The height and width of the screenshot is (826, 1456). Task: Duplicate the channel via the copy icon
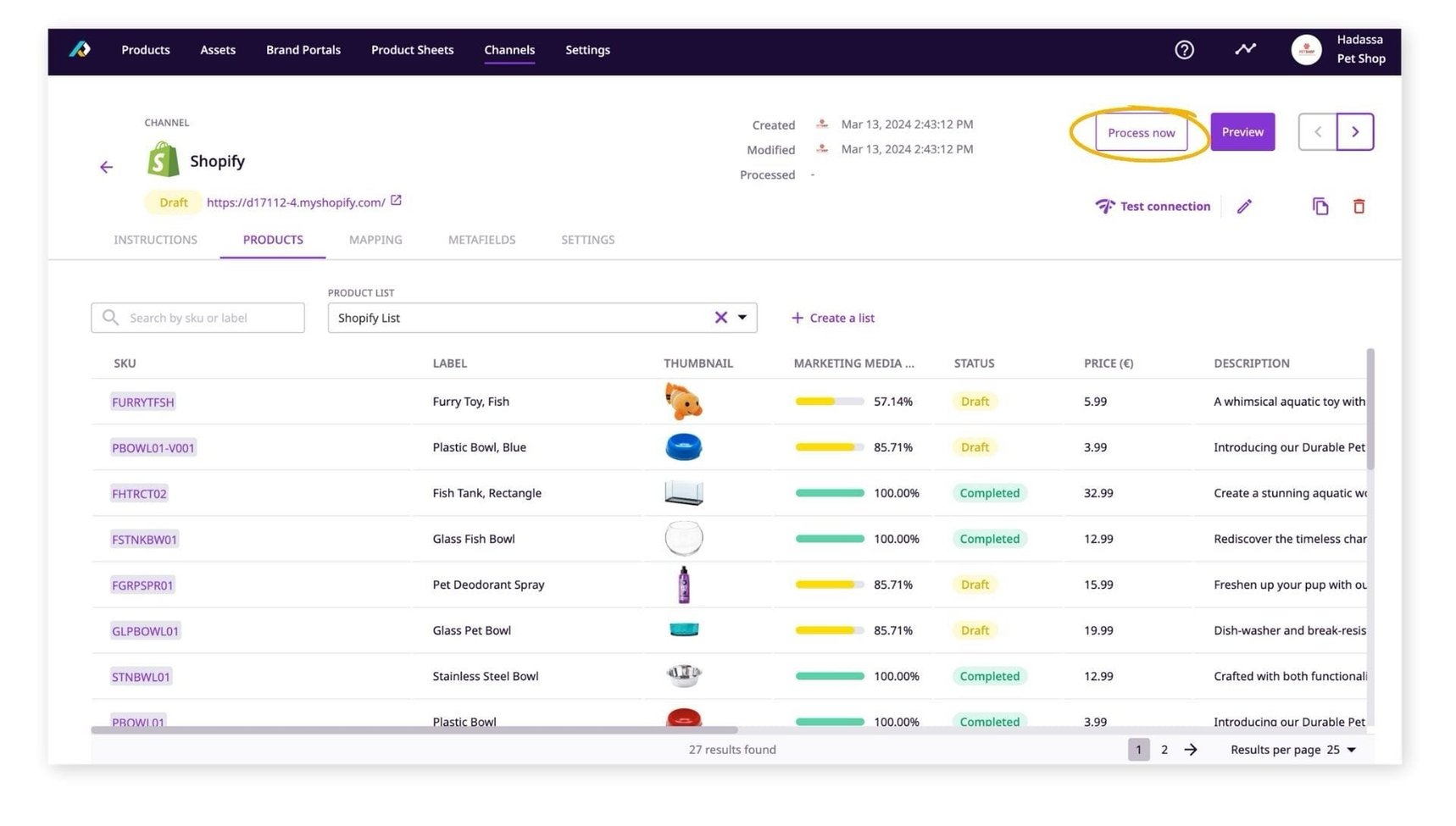[1320, 206]
